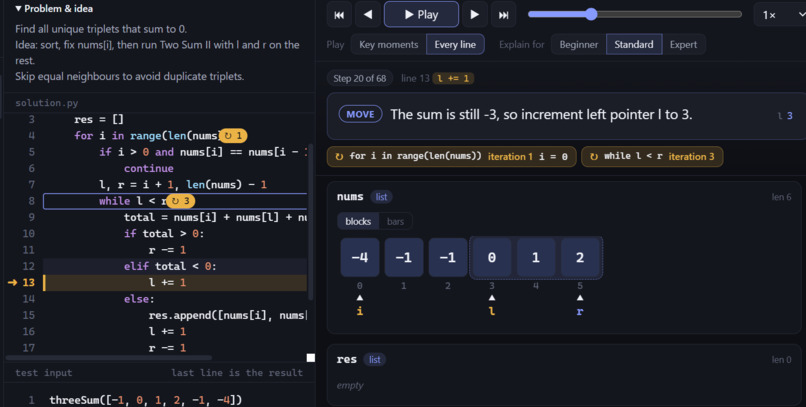Click the list type badge beside res
The image size is (806, 407).
point(375,360)
